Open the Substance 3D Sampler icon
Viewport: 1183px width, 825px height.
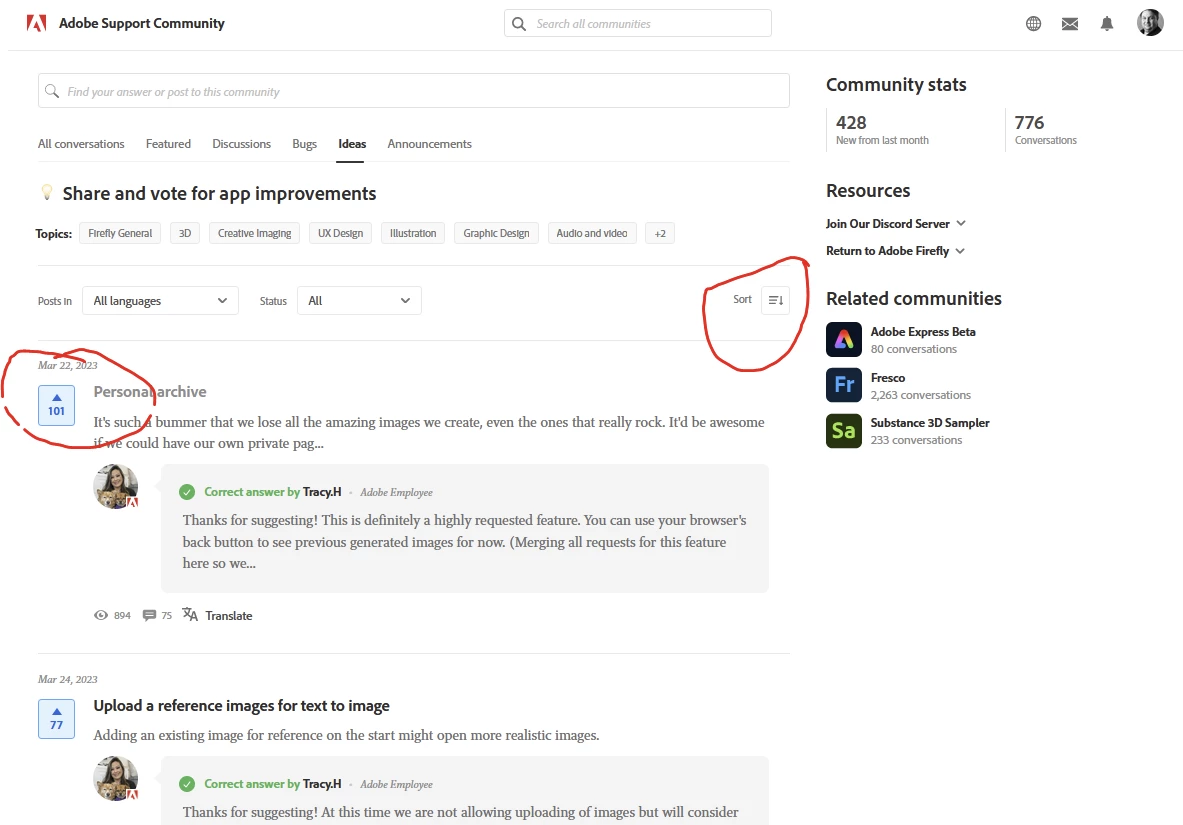point(843,430)
